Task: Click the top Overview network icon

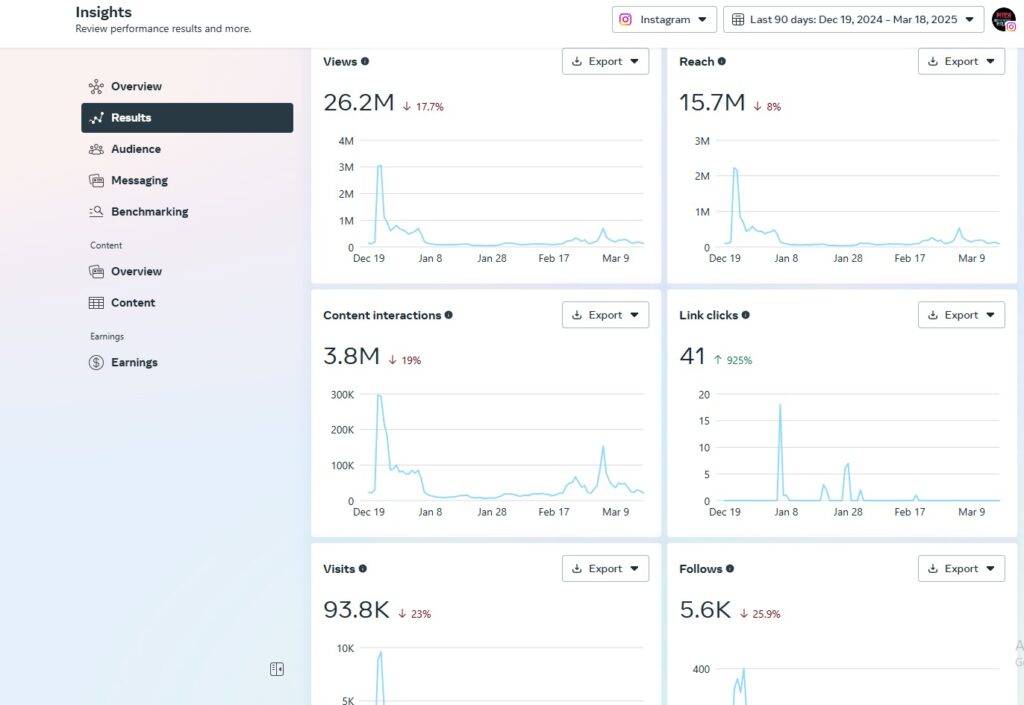Action: (96, 86)
